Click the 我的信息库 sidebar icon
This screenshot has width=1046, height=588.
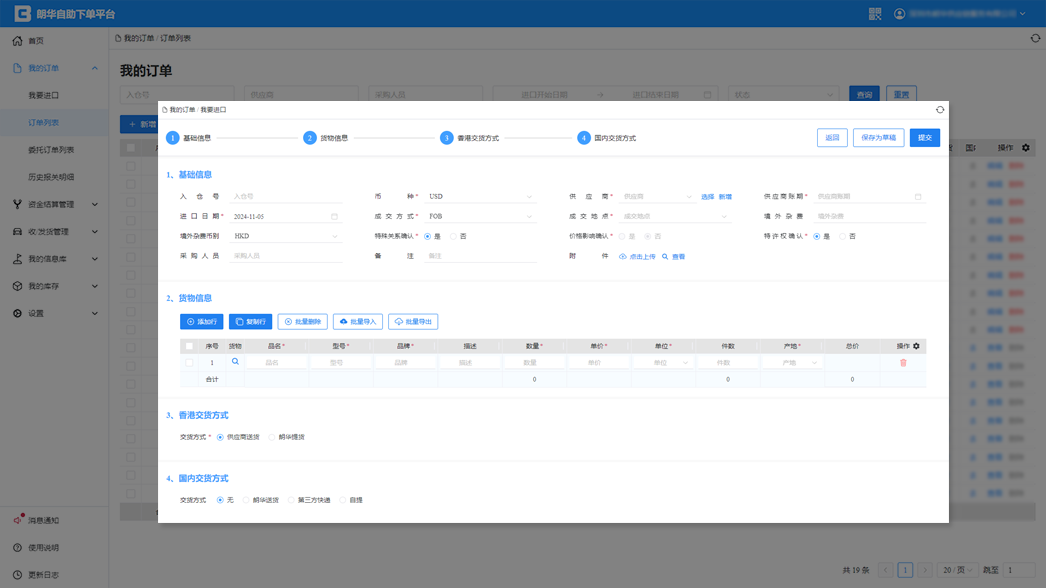coord(17,259)
